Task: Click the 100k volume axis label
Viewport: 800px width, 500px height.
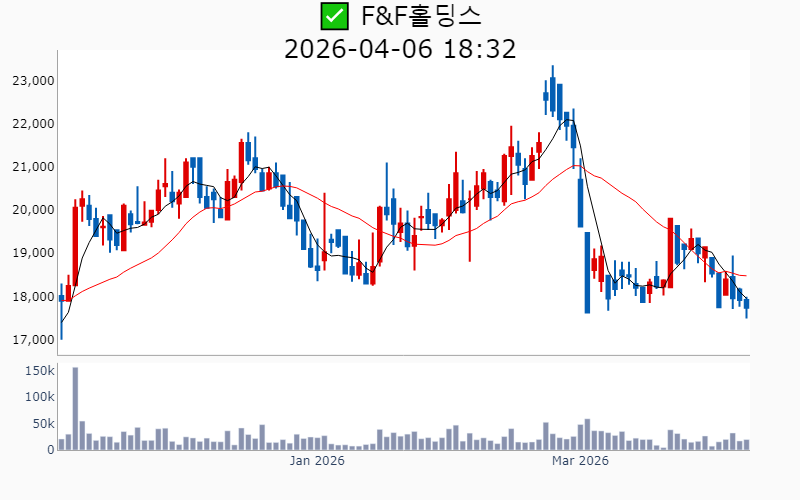Action: tap(38, 397)
